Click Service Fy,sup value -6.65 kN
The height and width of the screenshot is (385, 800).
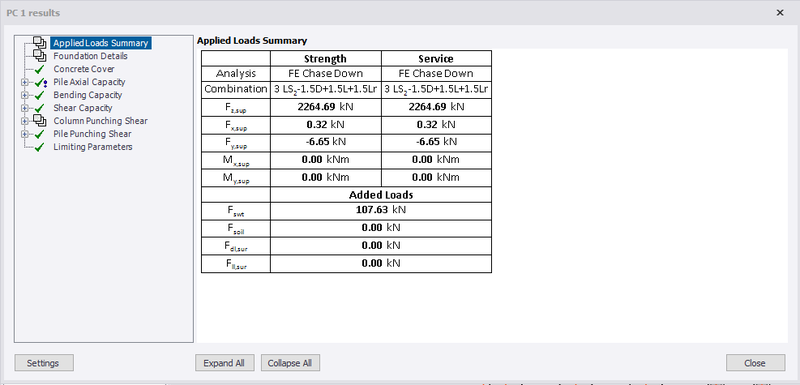click(436, 142)
